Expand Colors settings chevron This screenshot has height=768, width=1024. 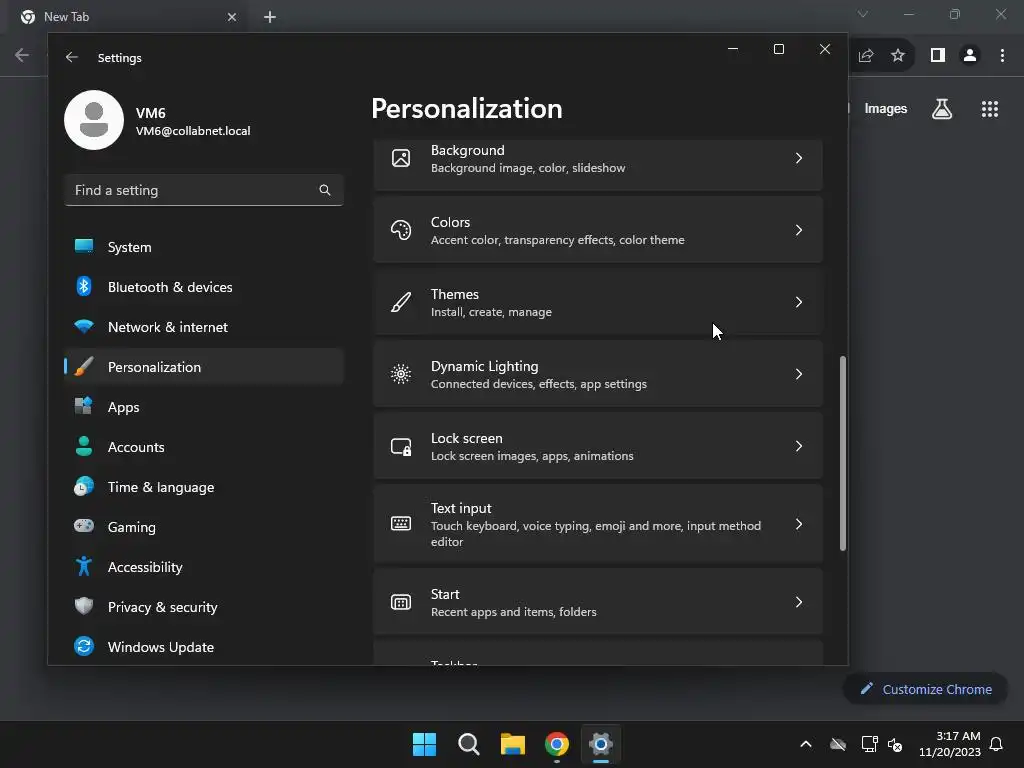[x=799, y=230]
